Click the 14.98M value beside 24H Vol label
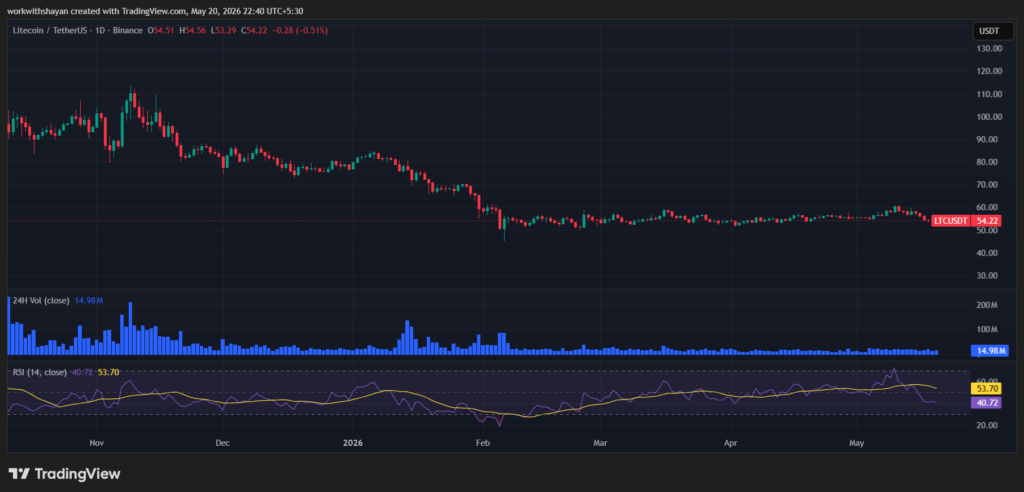 point(89,301)
